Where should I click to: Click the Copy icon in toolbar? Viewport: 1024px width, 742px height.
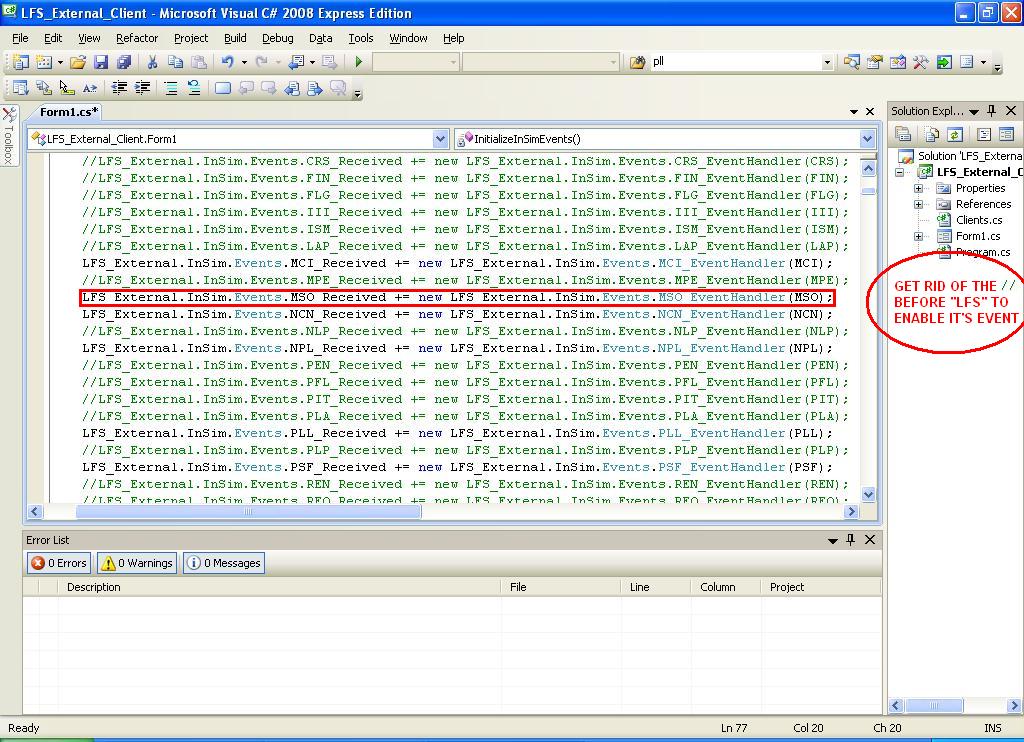175,62
